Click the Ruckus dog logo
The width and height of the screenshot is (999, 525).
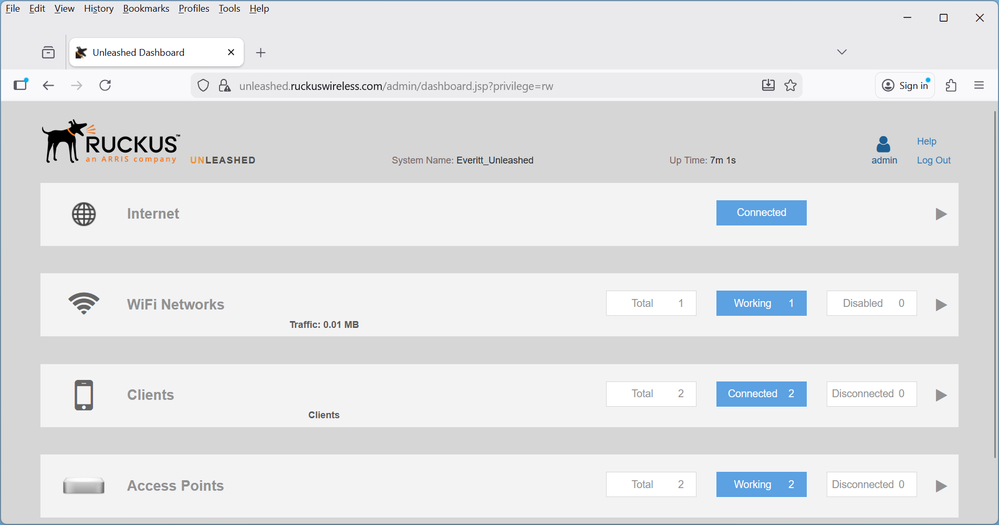coord(110,141)
